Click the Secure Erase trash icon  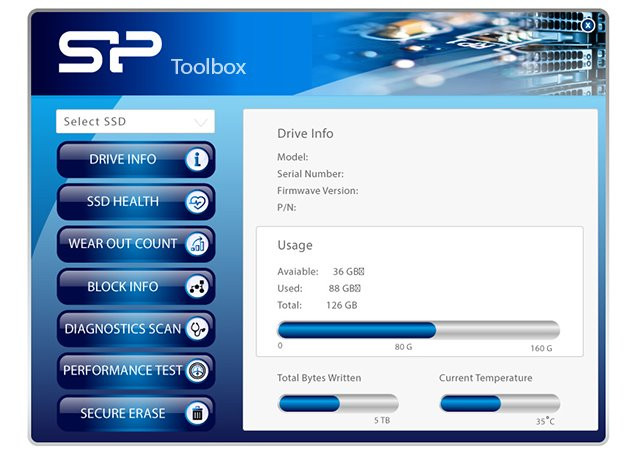pos(197,413)
